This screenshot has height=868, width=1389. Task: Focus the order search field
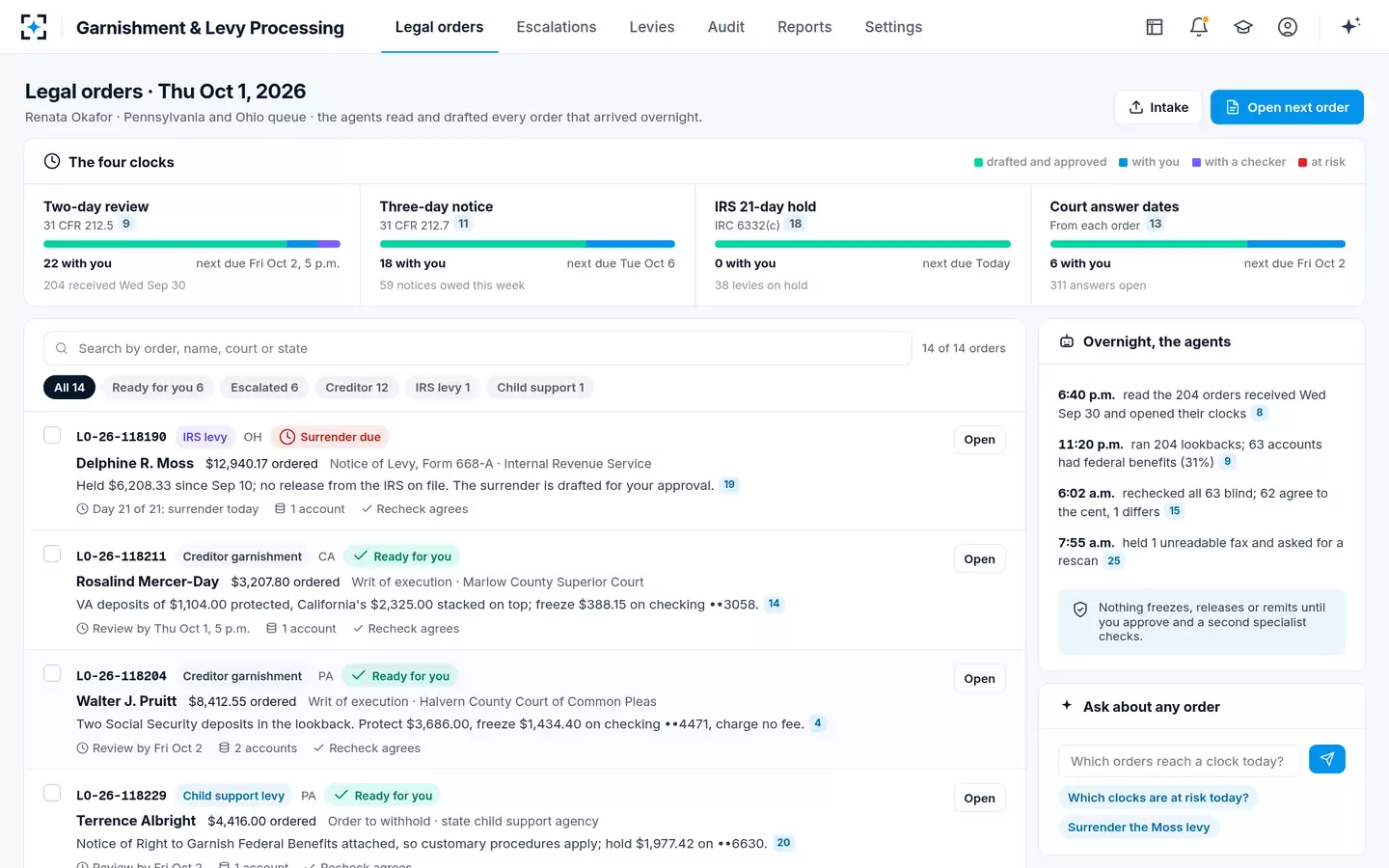(x=477, y=348)
